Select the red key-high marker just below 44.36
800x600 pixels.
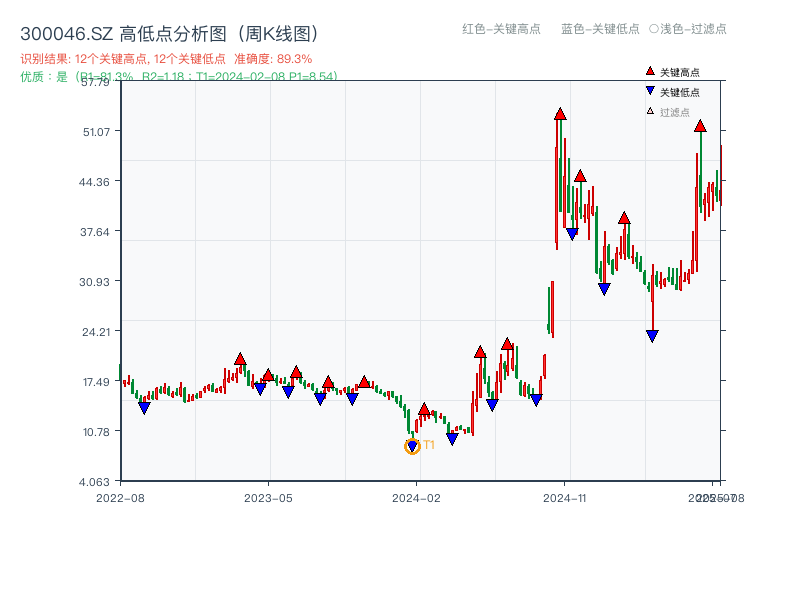click(580, 177)
